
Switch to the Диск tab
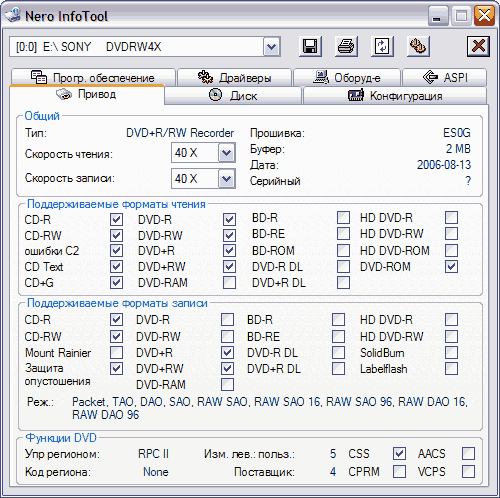point(233,96)
